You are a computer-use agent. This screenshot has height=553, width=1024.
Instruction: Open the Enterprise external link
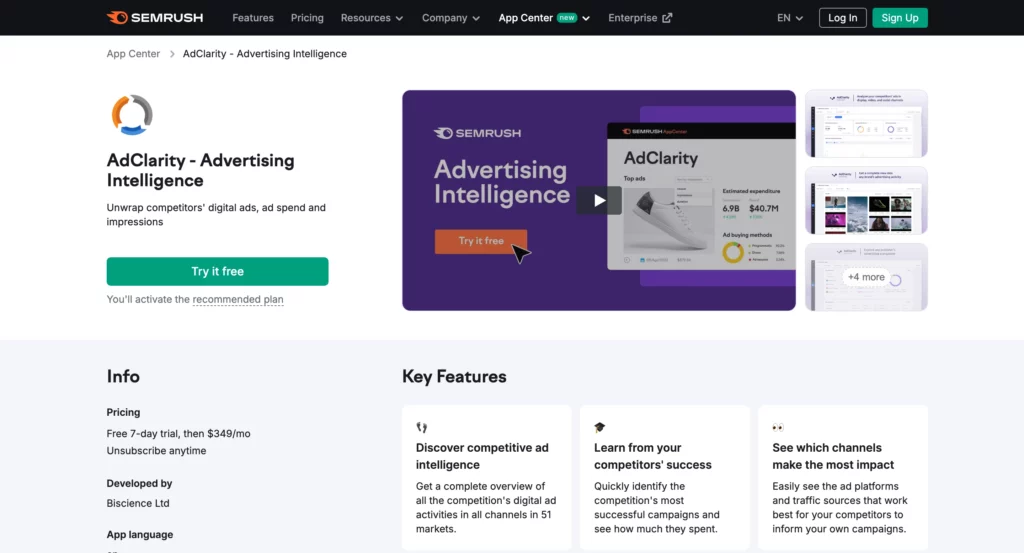(639, 18)
